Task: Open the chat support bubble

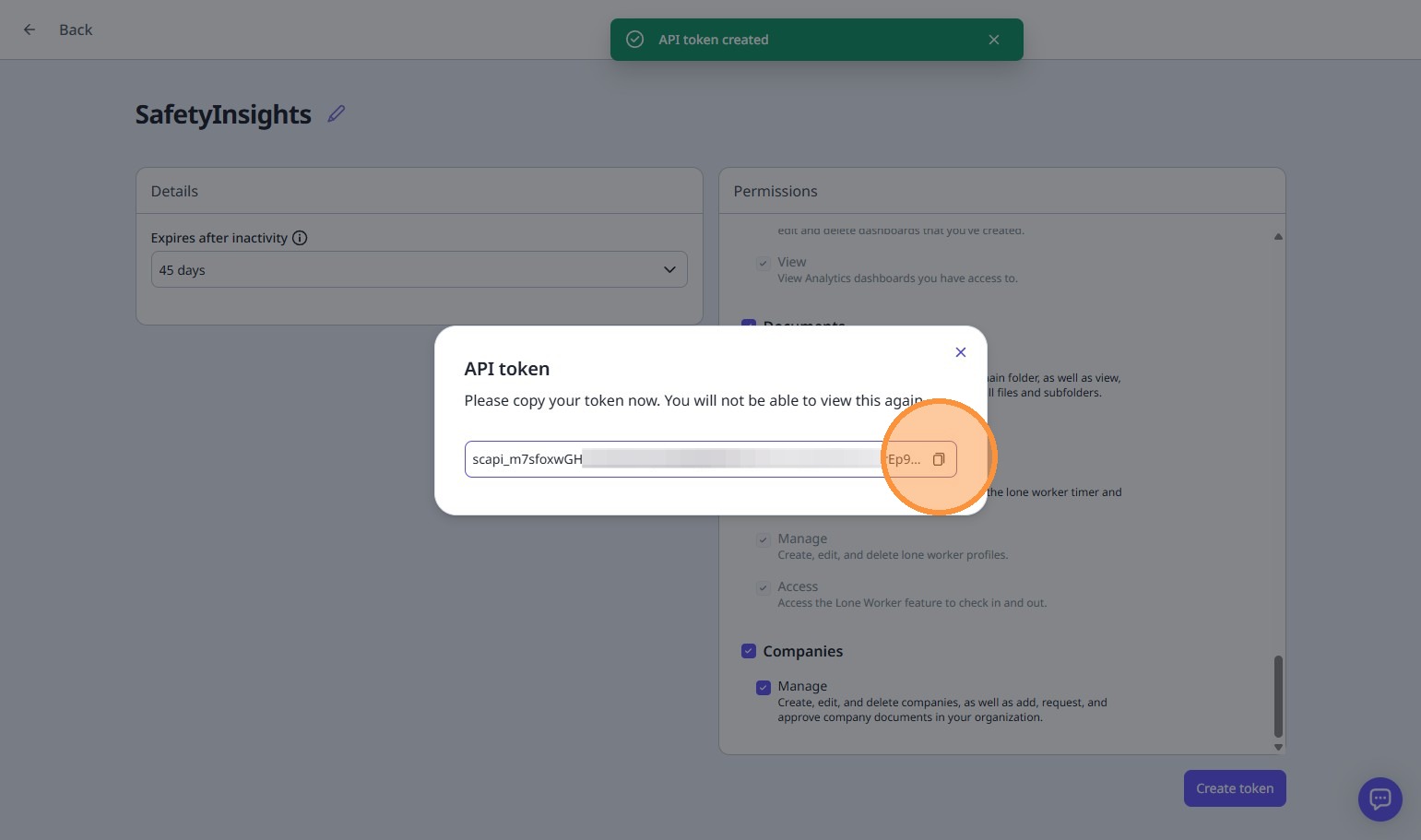Action: (x=1380, y=799)
